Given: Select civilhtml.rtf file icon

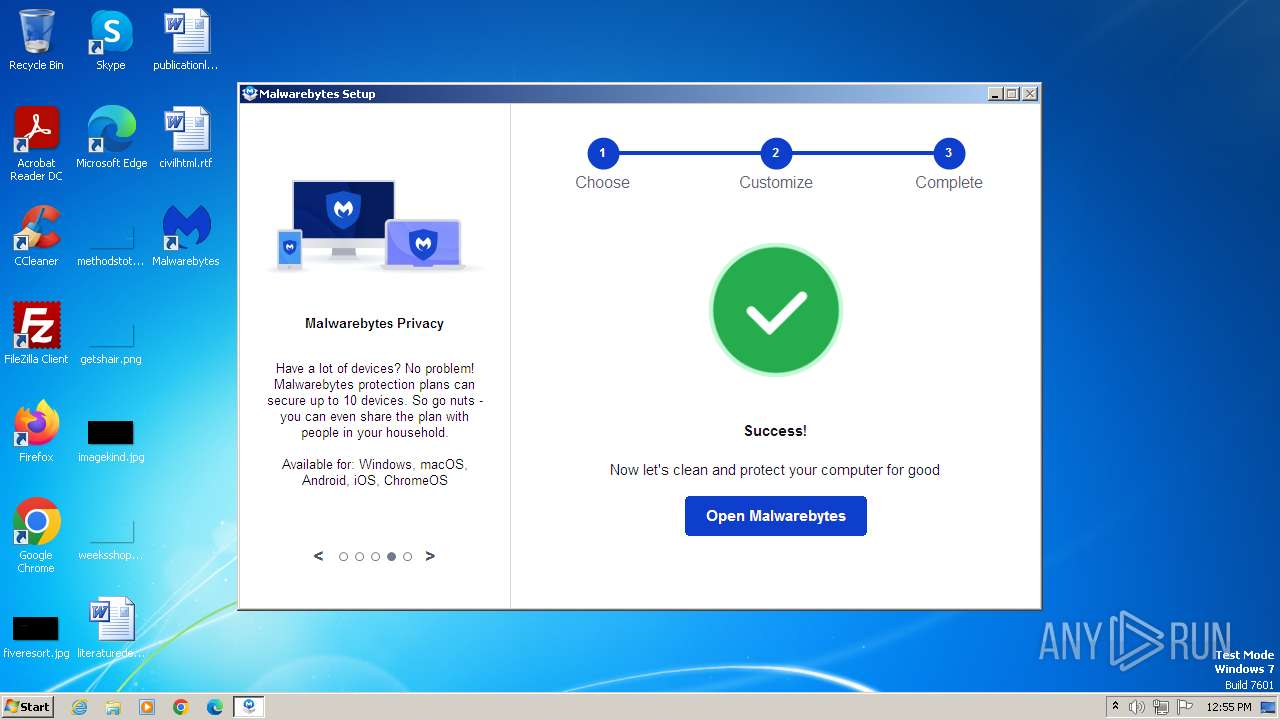Looking at the screenshot, I should click(x=186, y=138).
